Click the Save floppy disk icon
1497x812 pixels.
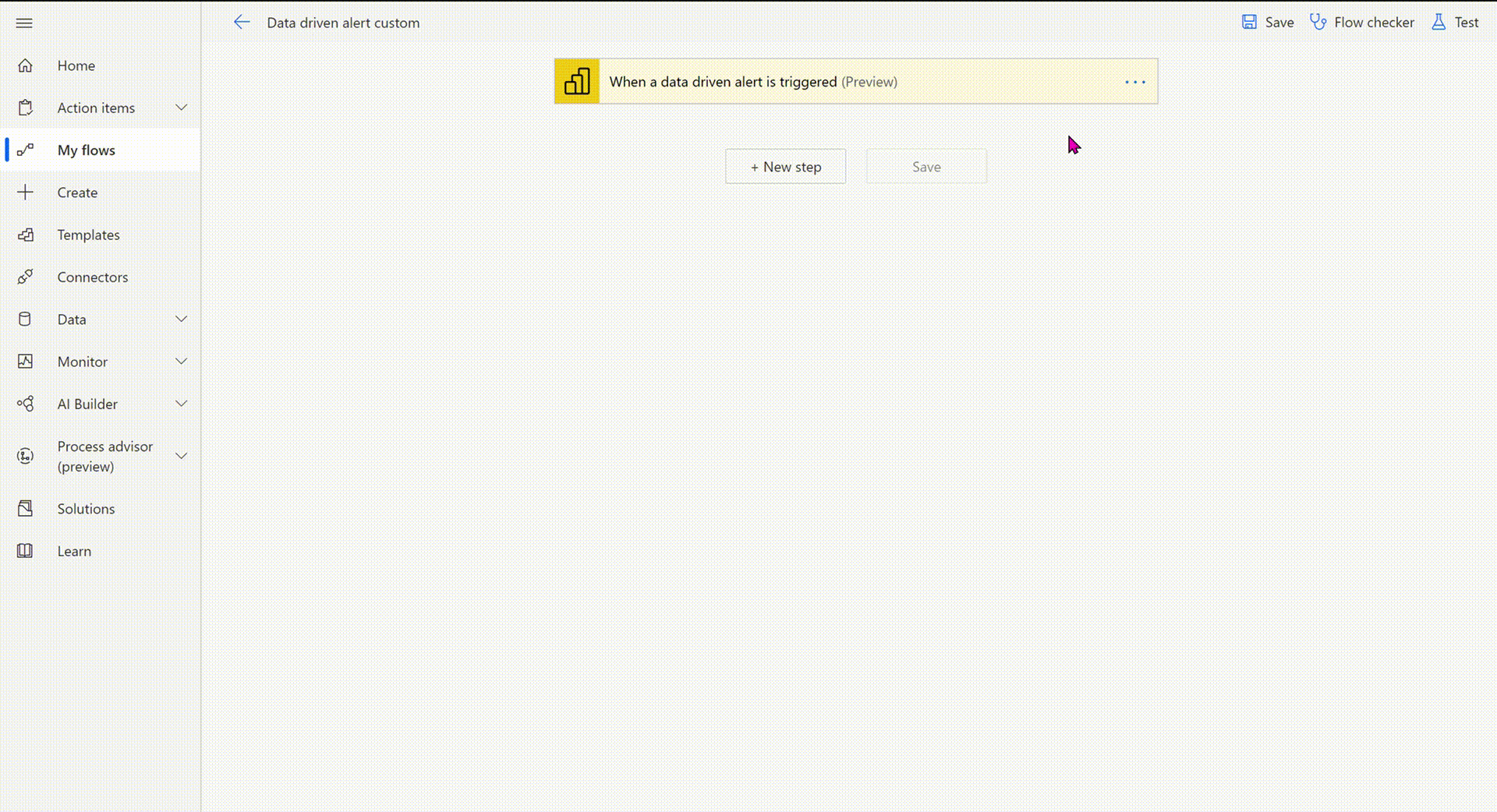[x=1249, y=22]
